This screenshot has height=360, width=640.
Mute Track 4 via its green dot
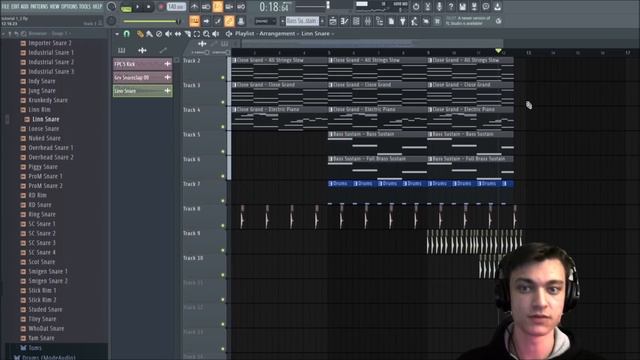pos(223,127)
